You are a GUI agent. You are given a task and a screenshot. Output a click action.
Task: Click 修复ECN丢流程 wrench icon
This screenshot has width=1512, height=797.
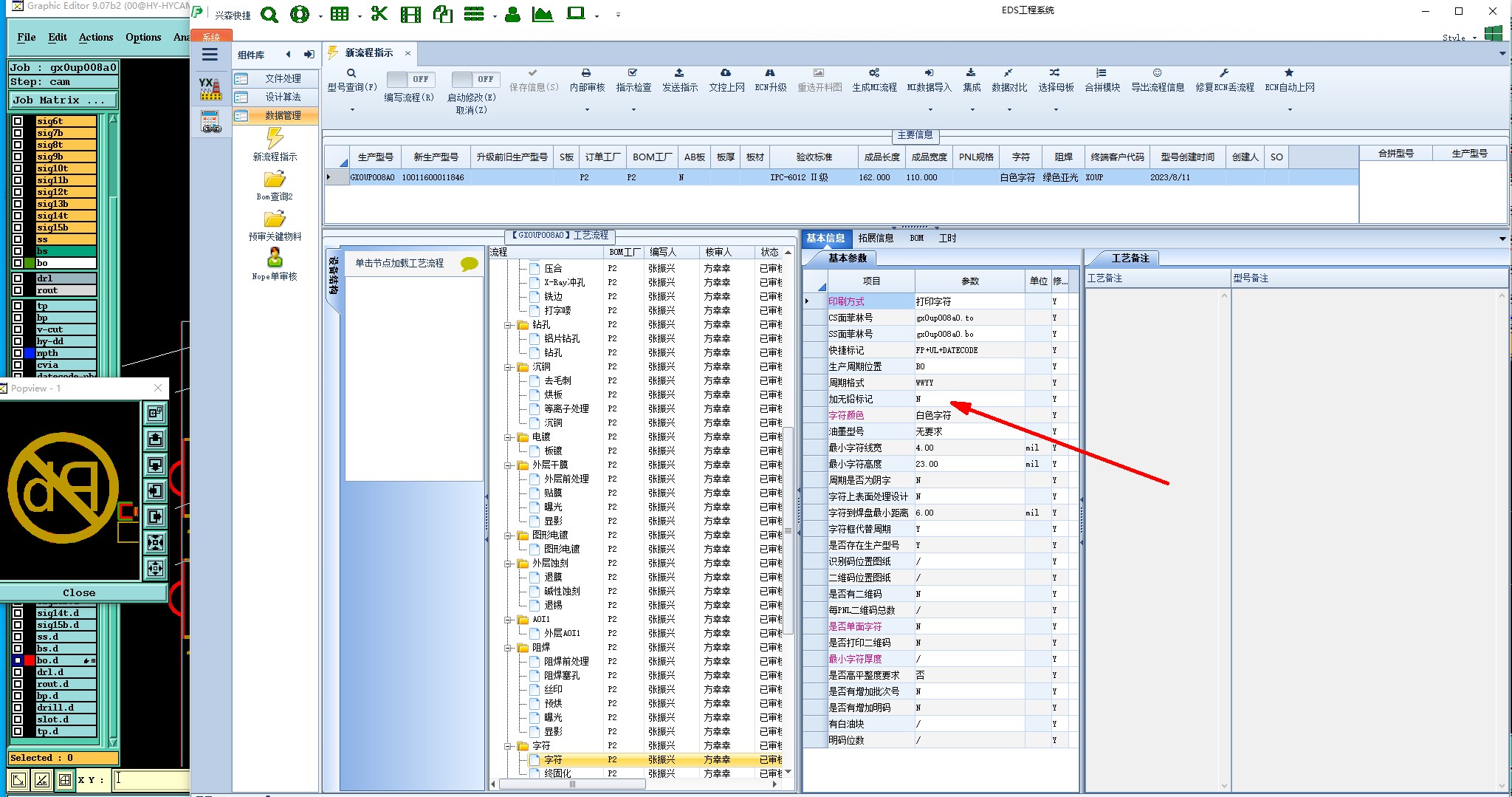coord(1224,73)
